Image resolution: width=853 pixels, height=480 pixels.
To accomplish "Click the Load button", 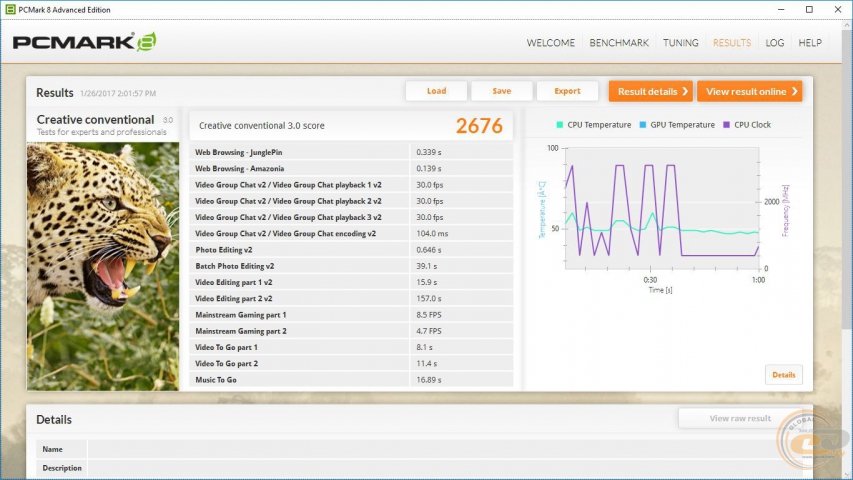I will tap(436, 91).
